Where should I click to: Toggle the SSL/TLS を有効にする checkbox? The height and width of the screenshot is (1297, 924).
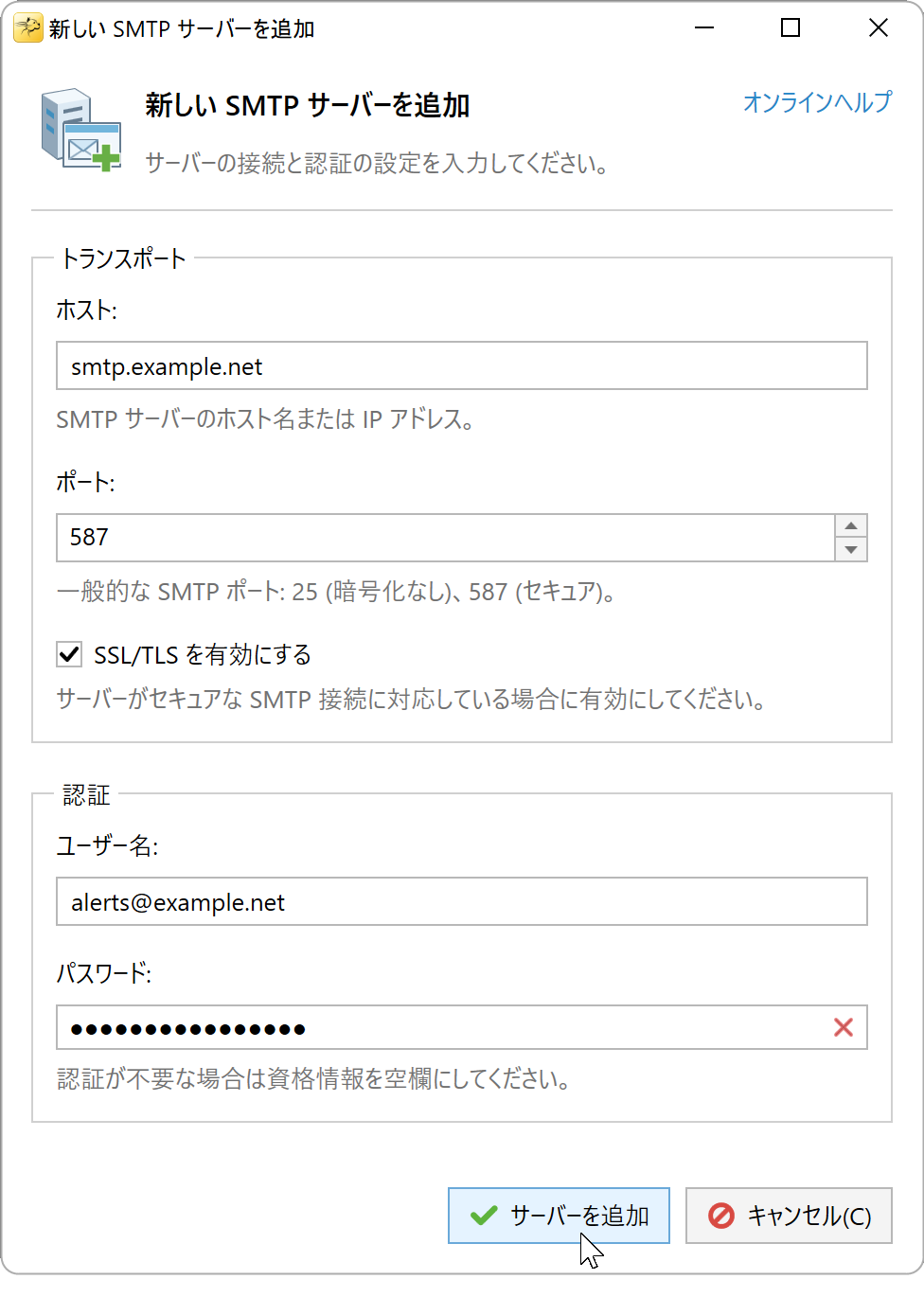coord(69,654)
